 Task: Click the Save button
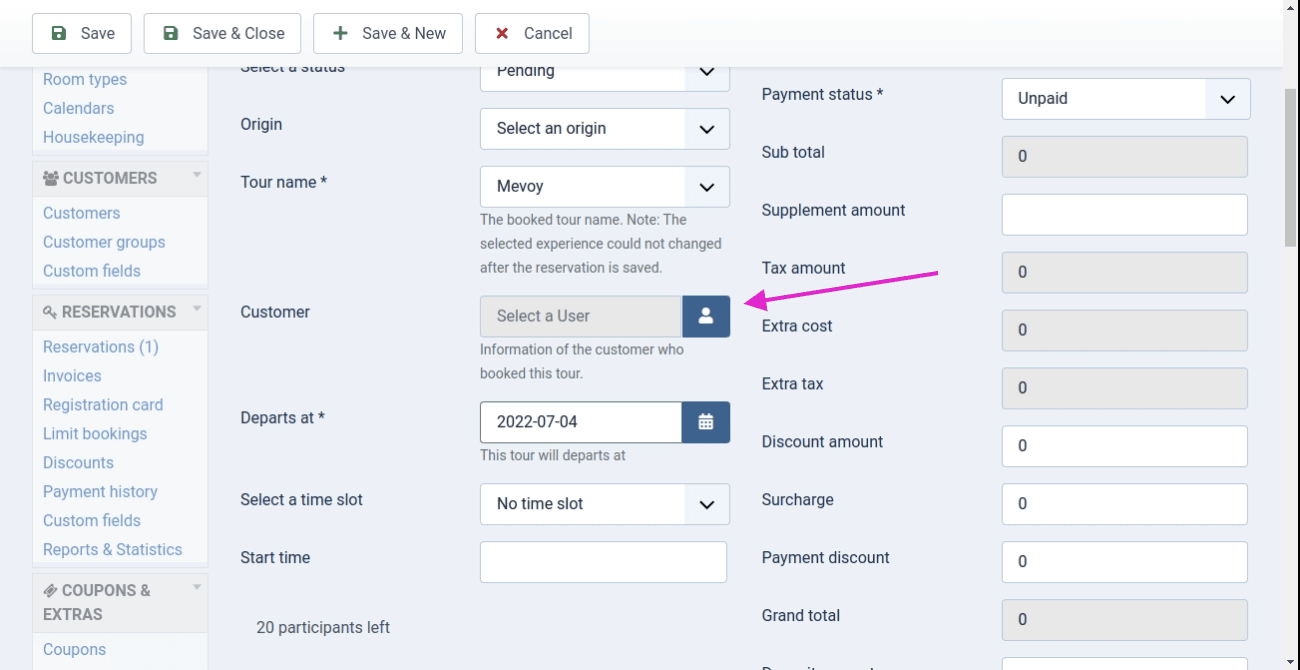point(82,33)
